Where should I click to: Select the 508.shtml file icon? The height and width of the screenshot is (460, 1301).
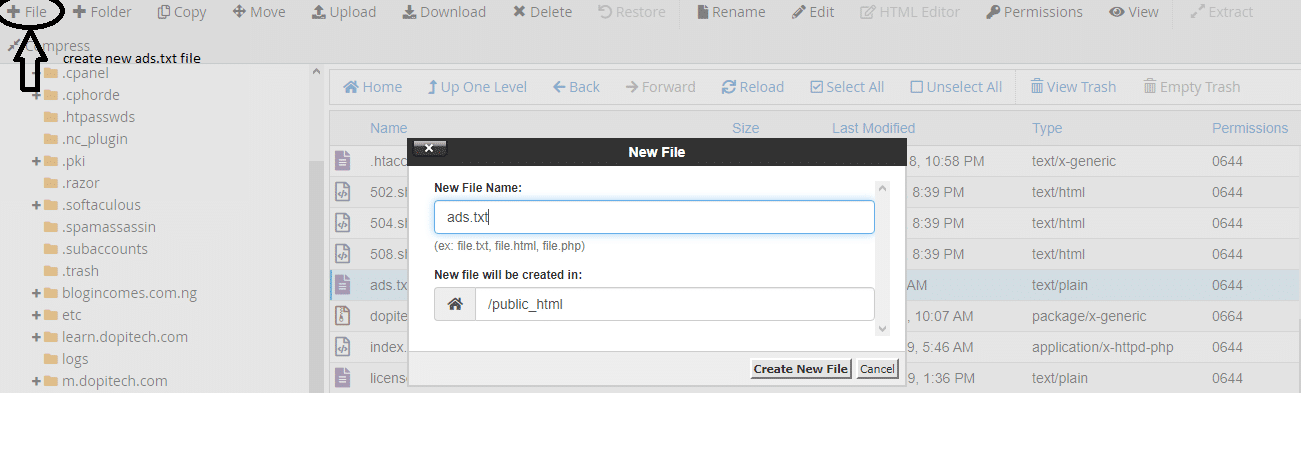(343, 253)
